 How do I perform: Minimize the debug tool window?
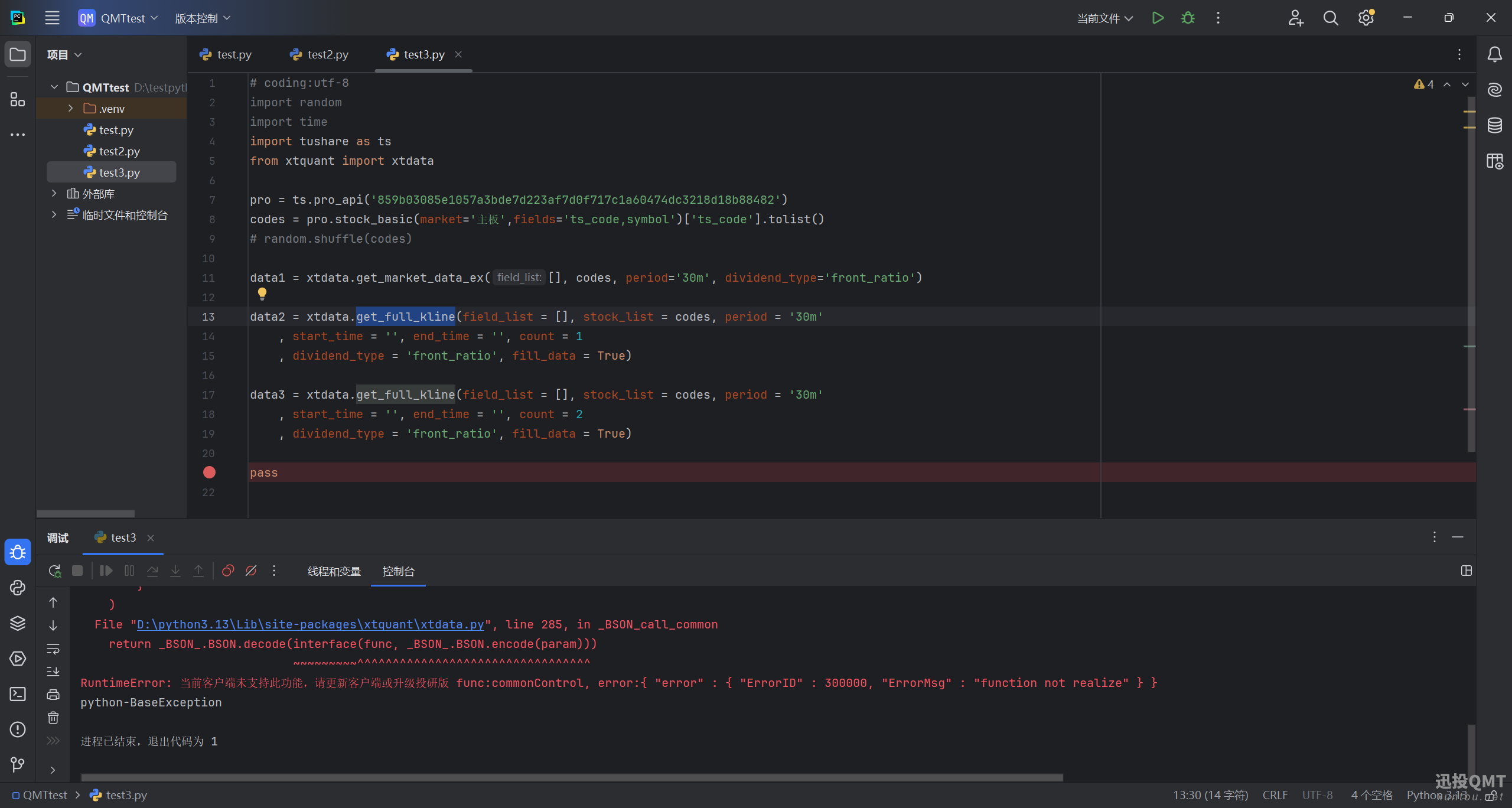1458,537
